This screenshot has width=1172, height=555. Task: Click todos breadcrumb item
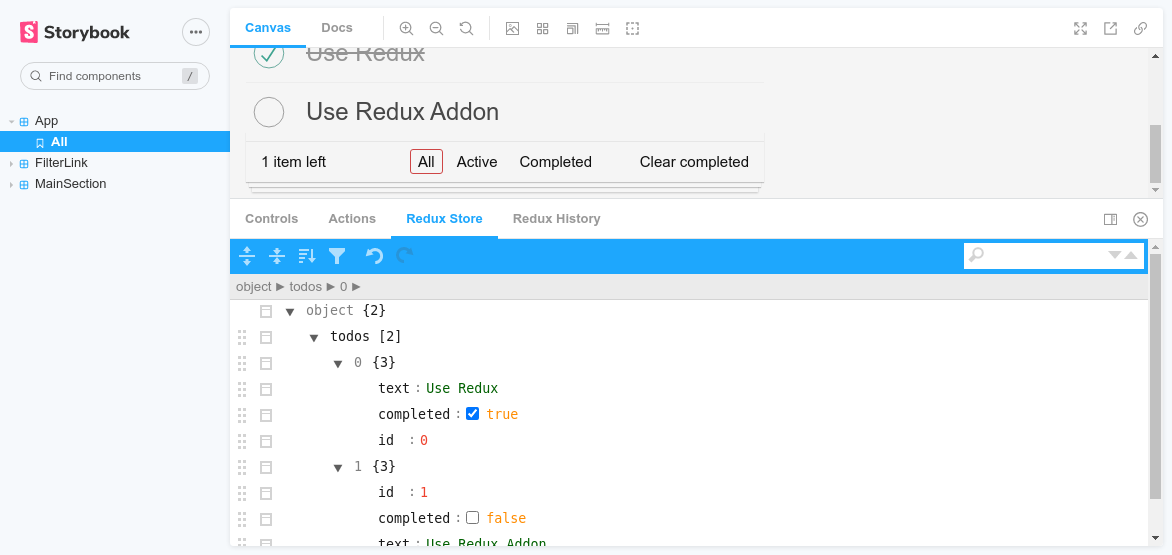[x=306, y=287]
